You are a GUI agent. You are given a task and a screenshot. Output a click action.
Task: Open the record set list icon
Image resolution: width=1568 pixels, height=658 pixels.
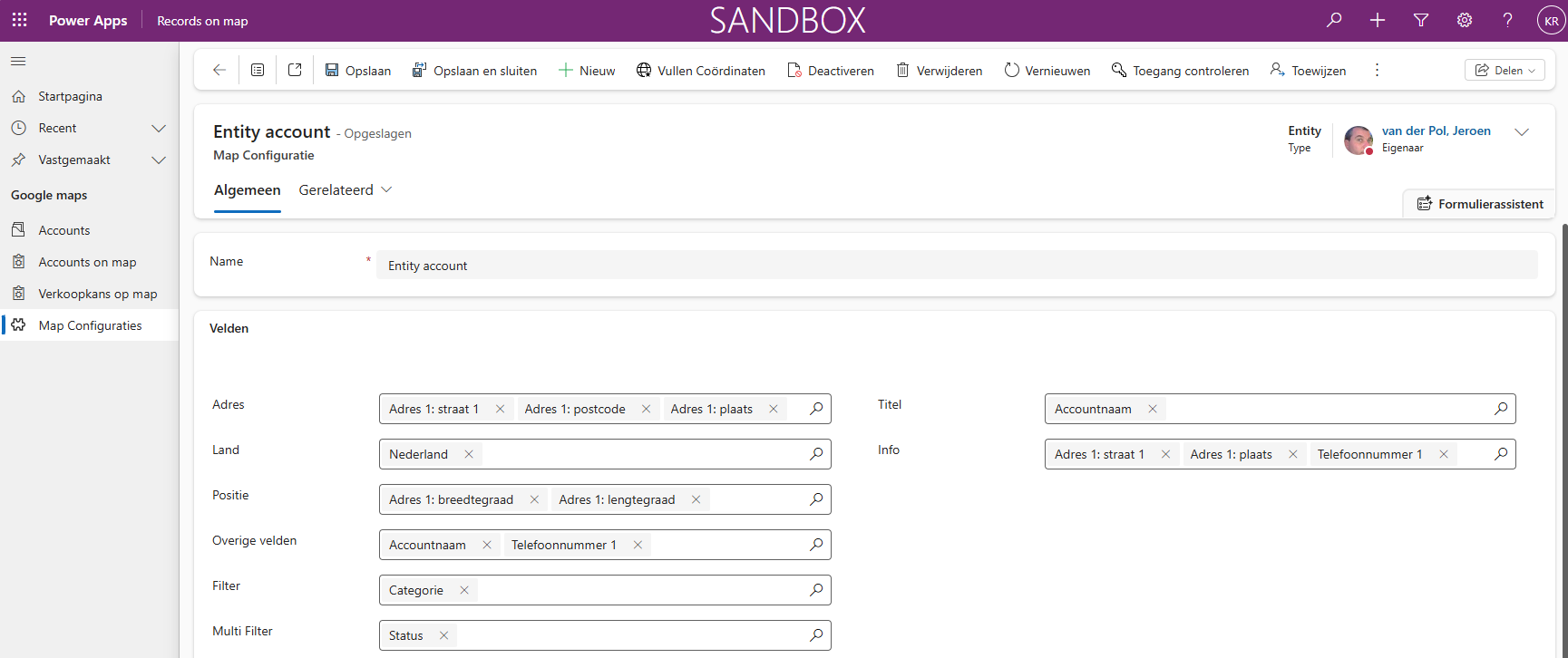[x=258, y=70]
